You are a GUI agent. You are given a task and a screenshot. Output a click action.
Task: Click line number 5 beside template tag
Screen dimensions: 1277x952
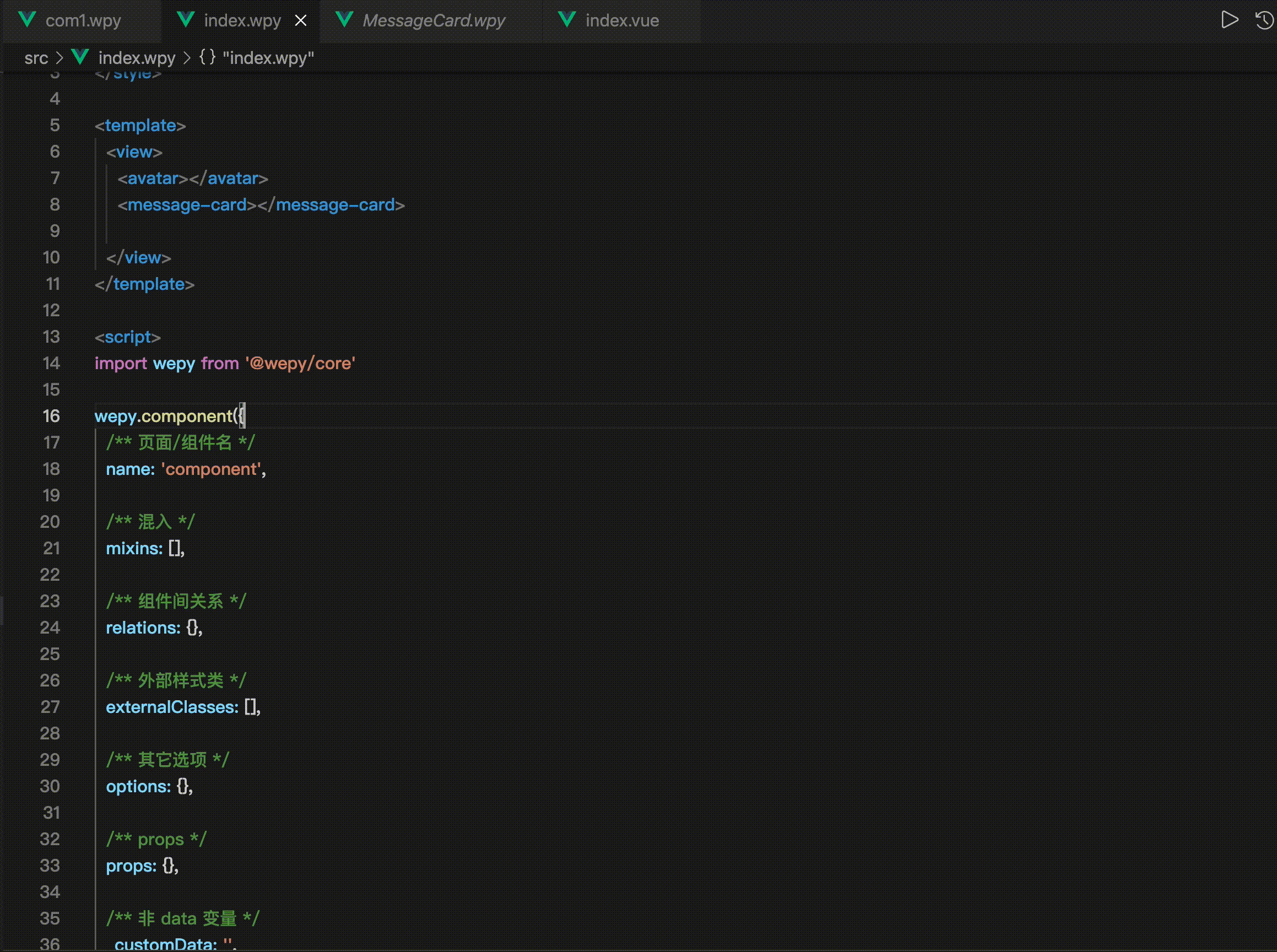coord(55,125)
